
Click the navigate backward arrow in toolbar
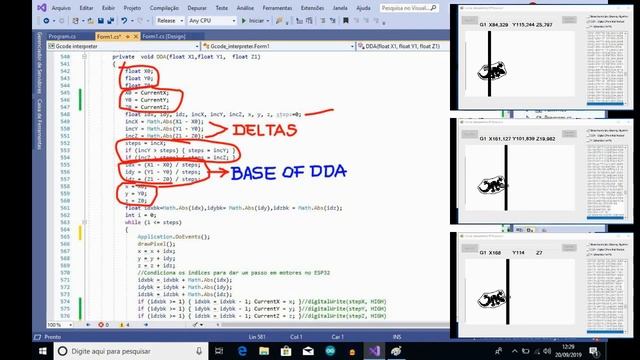[46, 20]
